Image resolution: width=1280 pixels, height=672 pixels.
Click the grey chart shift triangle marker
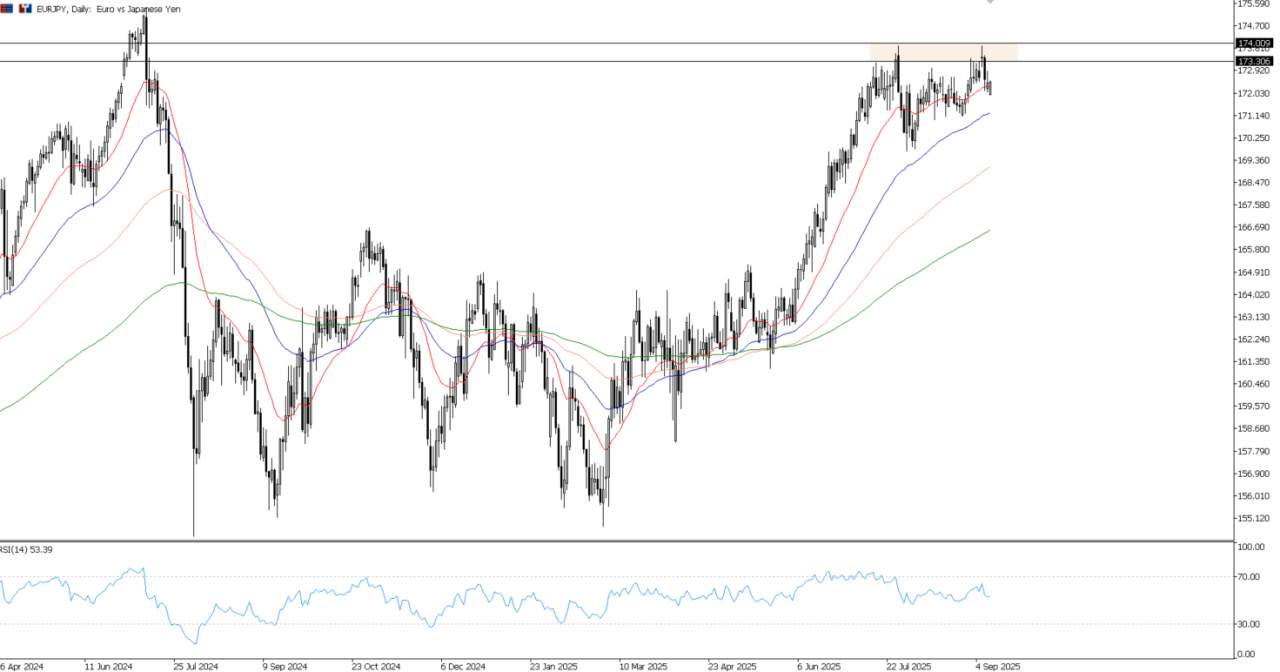point(990,2)
